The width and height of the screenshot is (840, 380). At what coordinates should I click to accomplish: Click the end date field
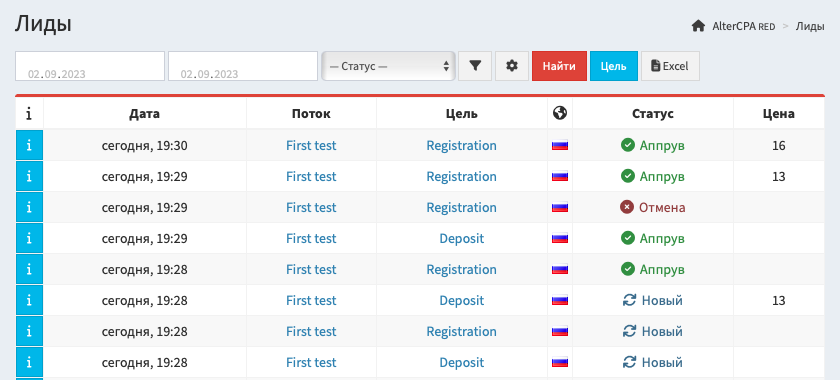pos(243,66)
